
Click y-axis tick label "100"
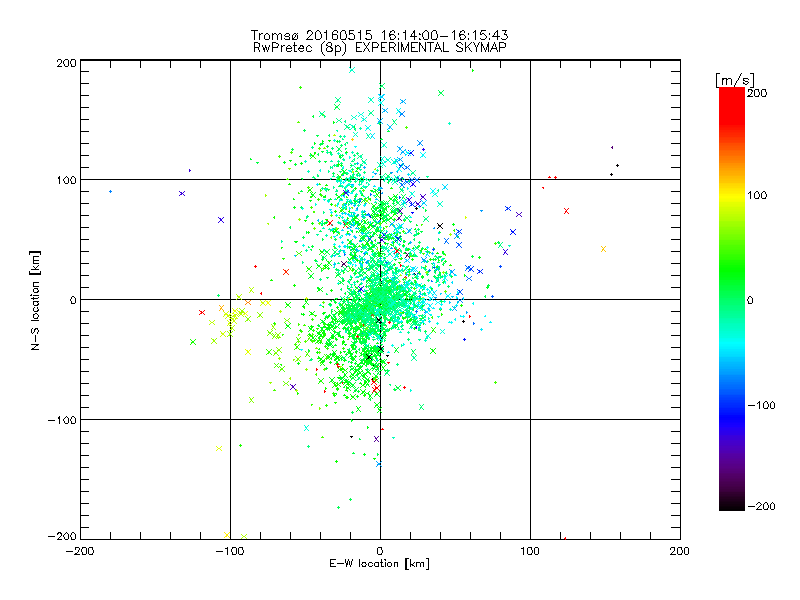click(66, 180)
